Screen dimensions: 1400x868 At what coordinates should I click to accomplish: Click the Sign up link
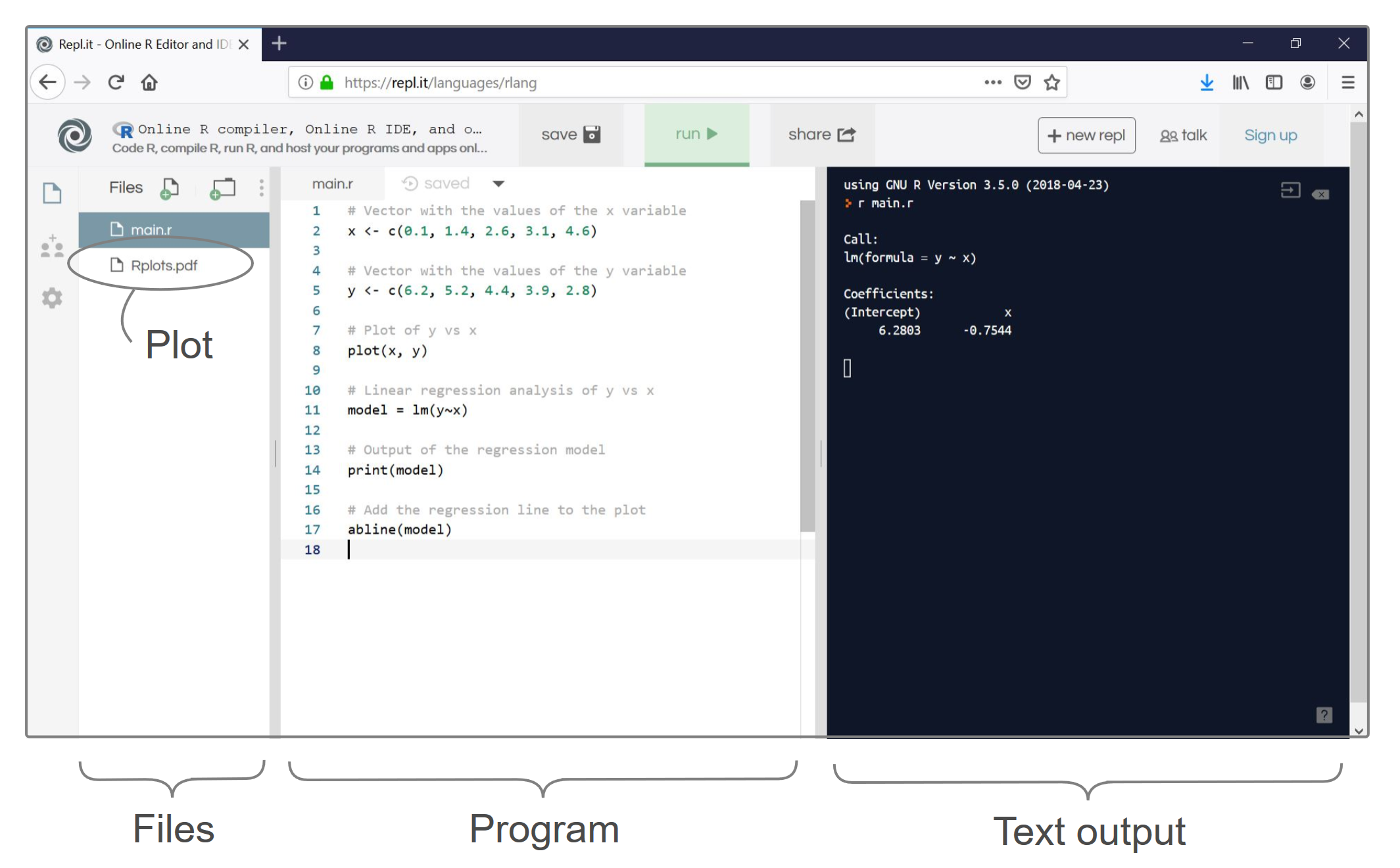[x=1270, y=135]
